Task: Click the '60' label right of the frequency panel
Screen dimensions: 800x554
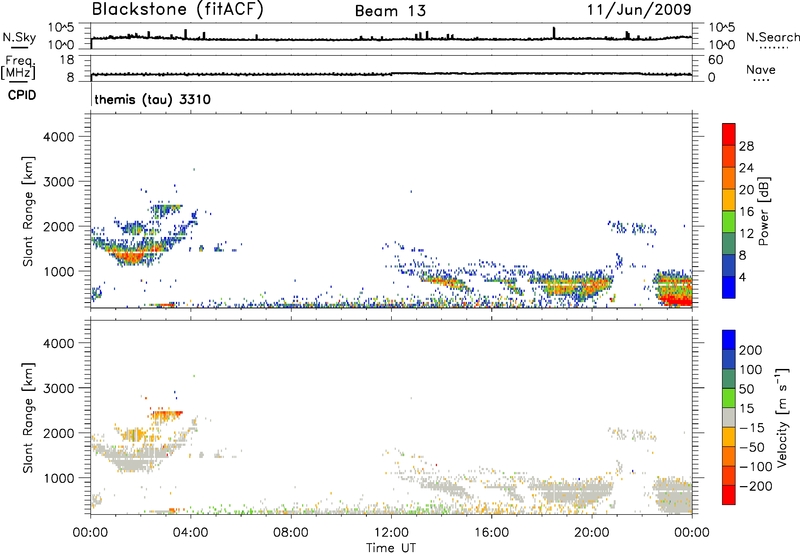Action: [x=715, y=60]
